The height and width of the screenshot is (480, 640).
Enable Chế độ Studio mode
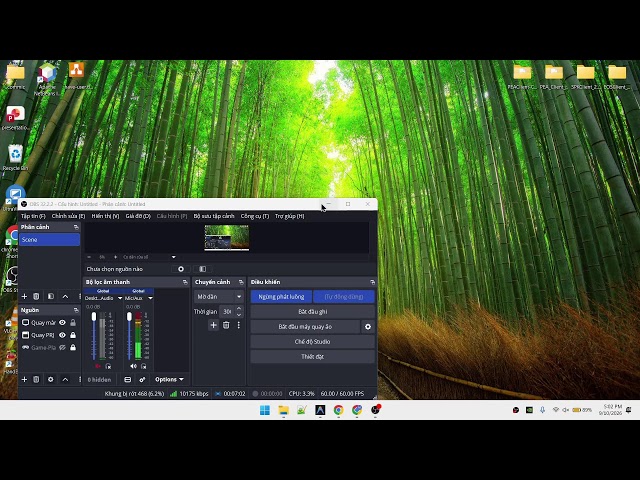(312, 342)
